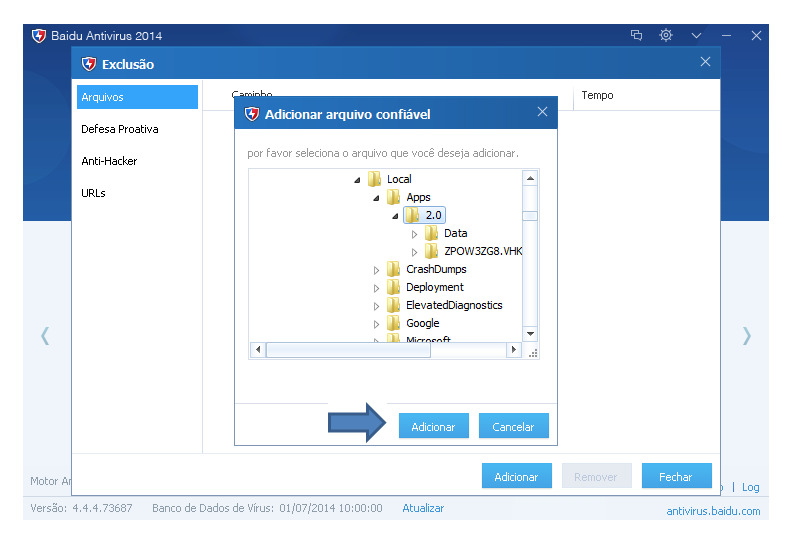Click the Tempo column header
Viewport: 798px width, 535px height.
(597, 95)
